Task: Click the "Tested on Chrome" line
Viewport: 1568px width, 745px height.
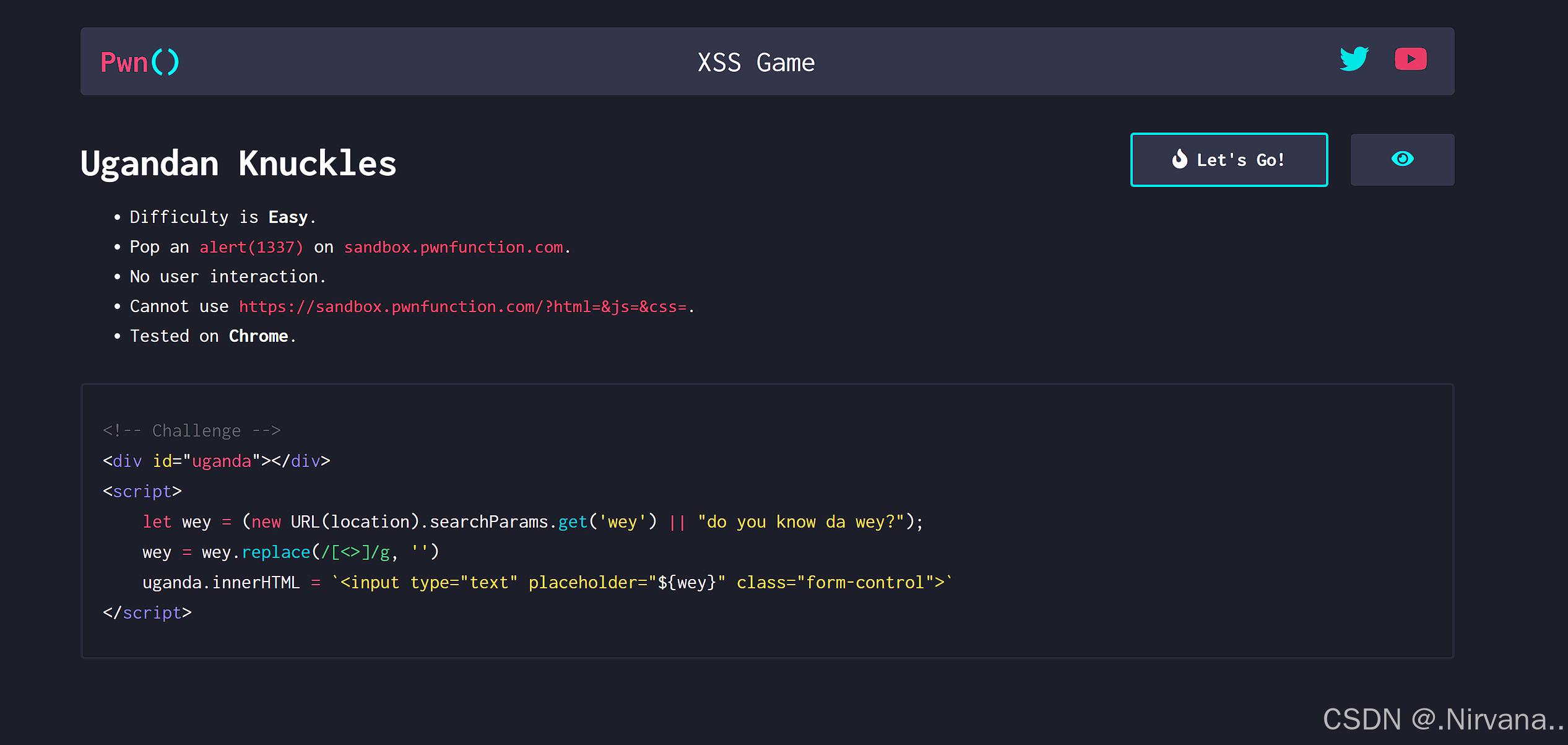Action: pos(213,336)
